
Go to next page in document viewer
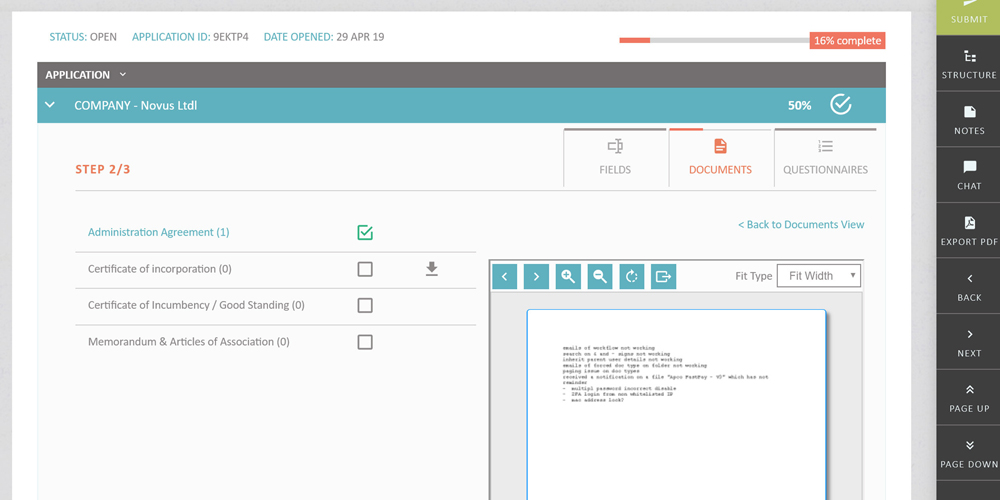pyautogui.click(x=536, y=276)
